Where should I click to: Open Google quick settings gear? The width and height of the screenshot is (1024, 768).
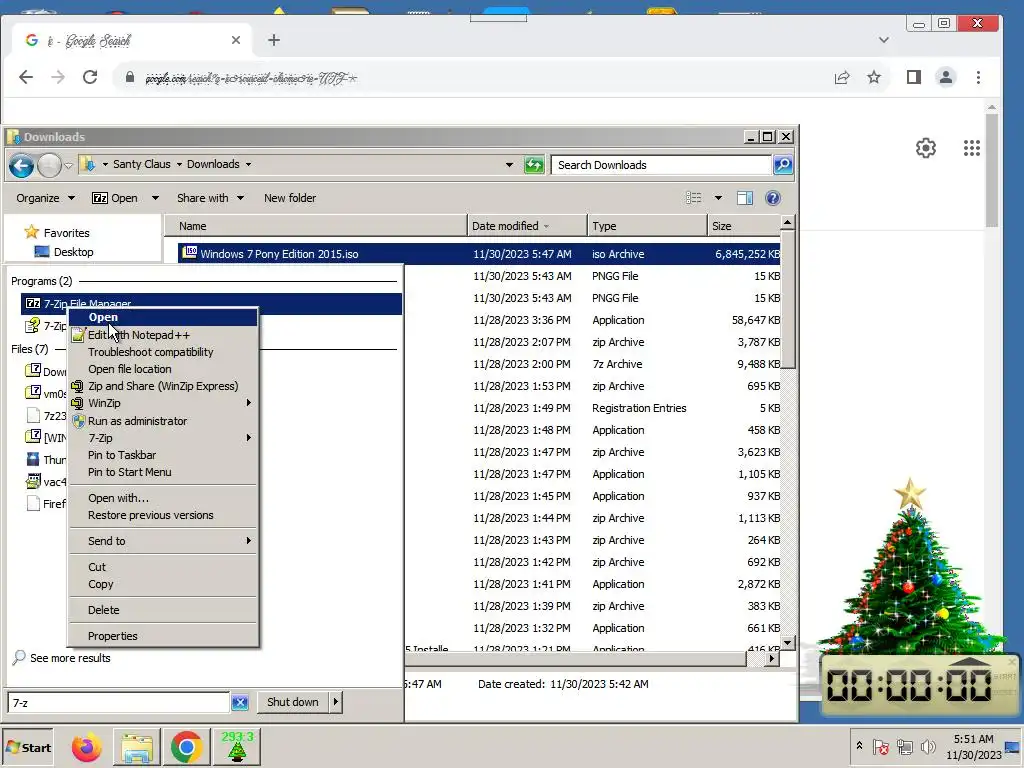pyautogui.click(x=925, y=148)
